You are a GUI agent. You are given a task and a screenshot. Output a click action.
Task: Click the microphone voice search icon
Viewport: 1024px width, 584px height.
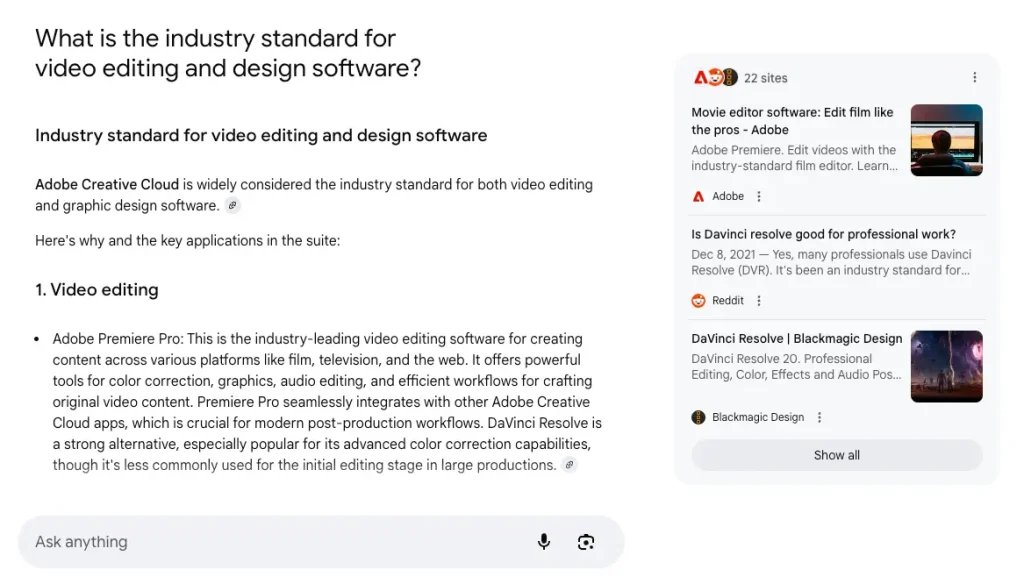[x=543, y=542]
